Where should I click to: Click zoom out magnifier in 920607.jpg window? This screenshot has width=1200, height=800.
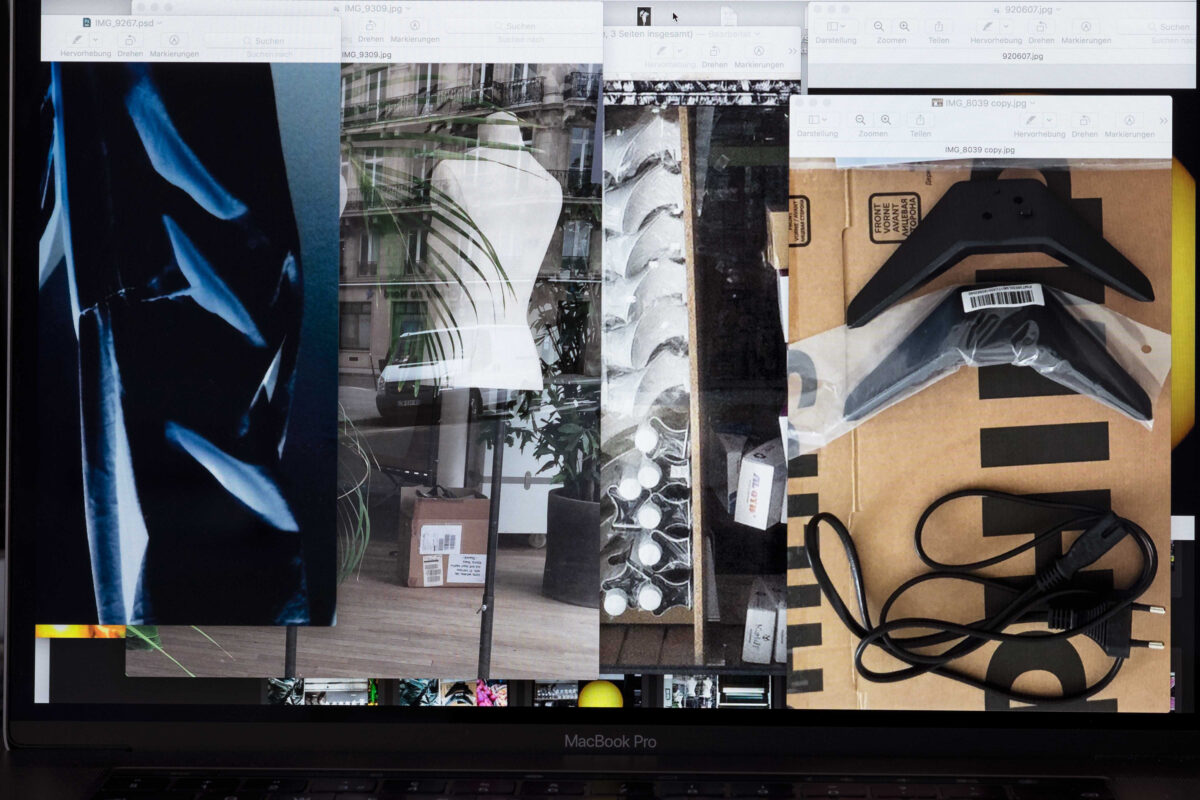point(878,26)
